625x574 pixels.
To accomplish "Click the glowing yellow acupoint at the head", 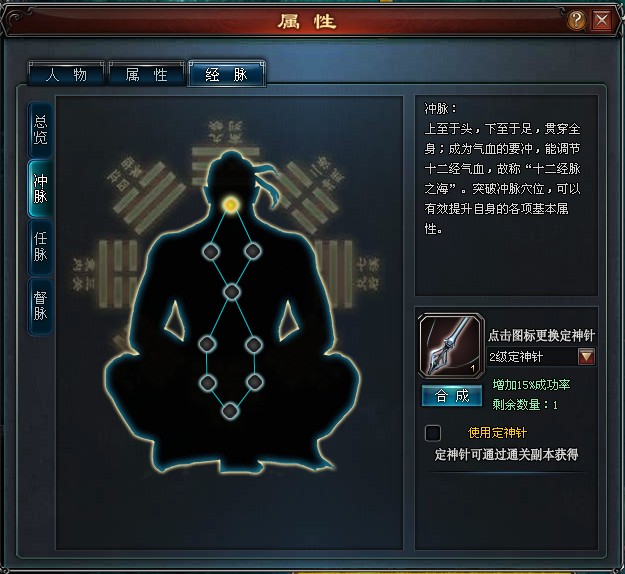I will click(x=230, y=205).
